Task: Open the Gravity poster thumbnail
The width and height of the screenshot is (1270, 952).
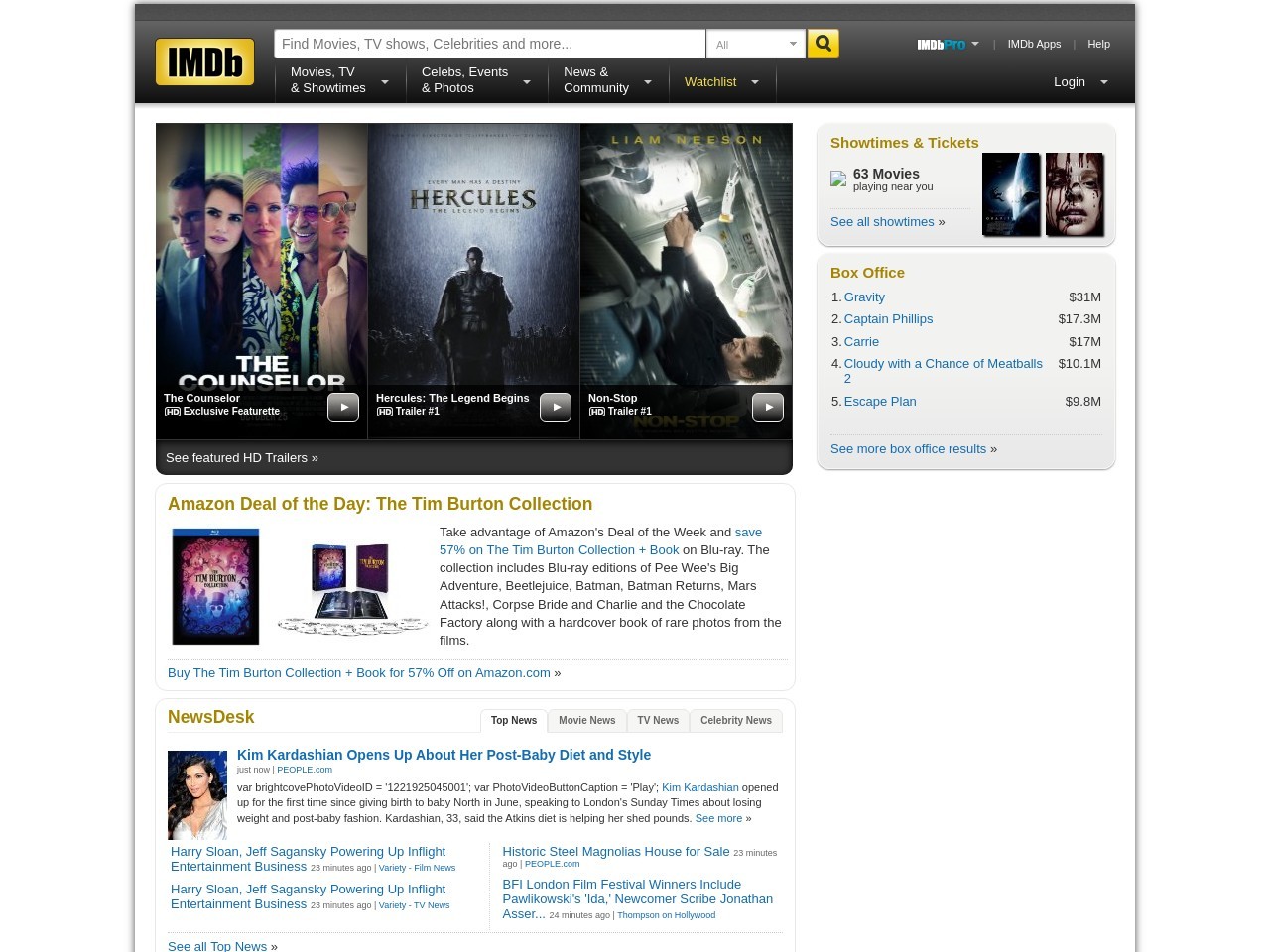Action: pos(1011,194)
